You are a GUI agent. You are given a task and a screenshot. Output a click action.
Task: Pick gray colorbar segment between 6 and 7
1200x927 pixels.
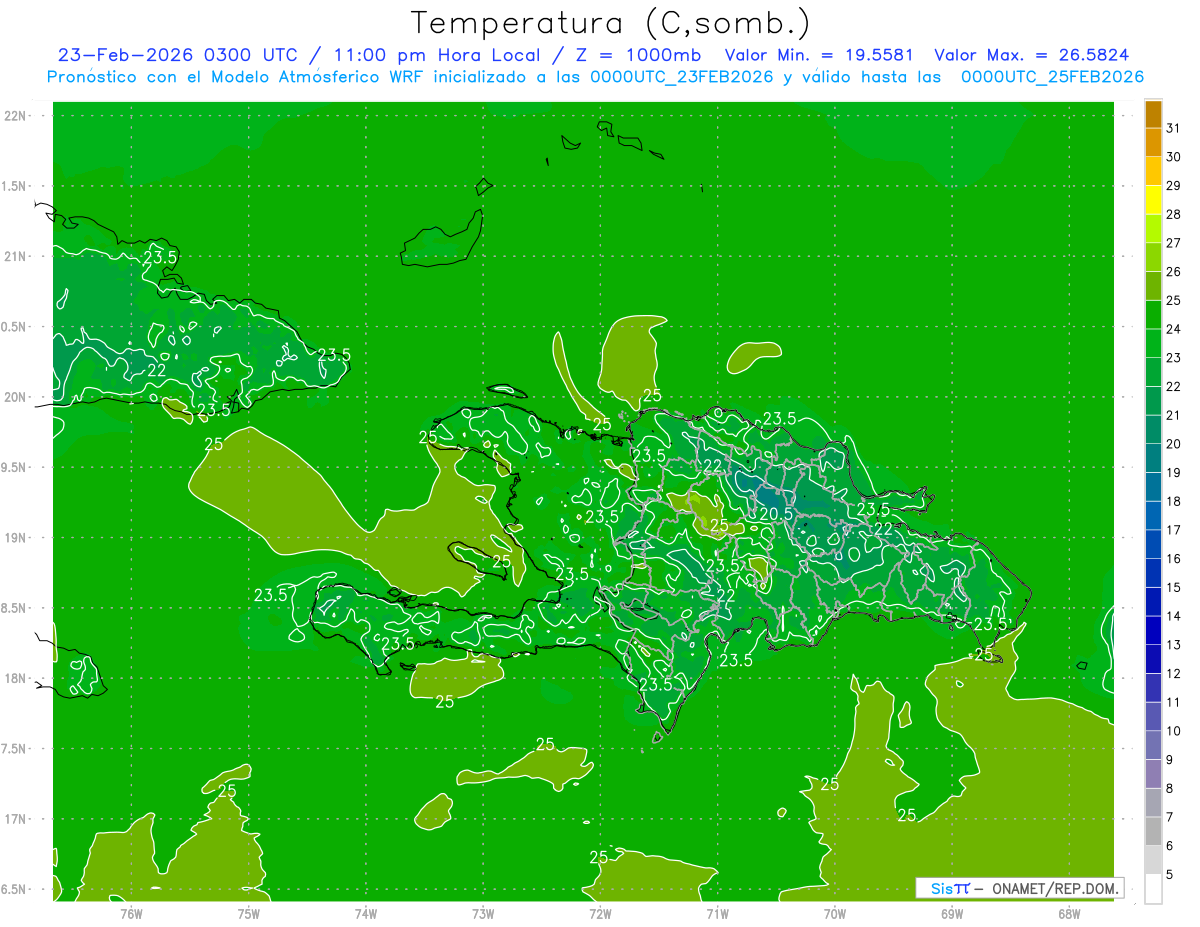(1153, 831)
